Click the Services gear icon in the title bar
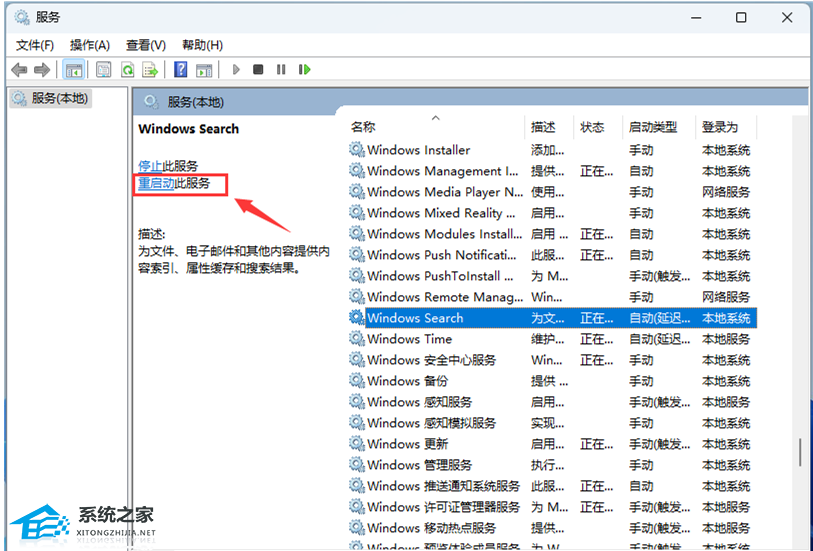Viewport: 813px width, 551px height. point(22,17)
